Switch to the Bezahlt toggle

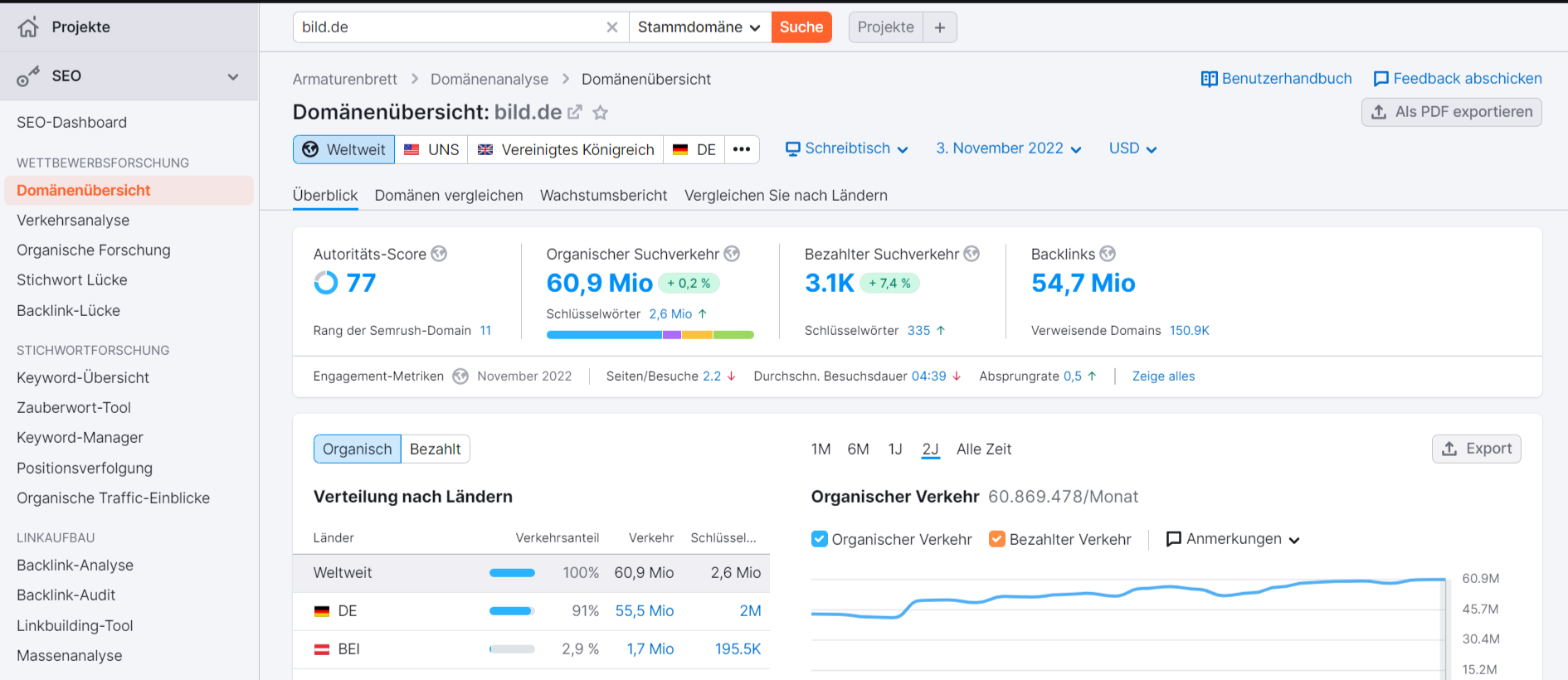[x=436, y=449]
